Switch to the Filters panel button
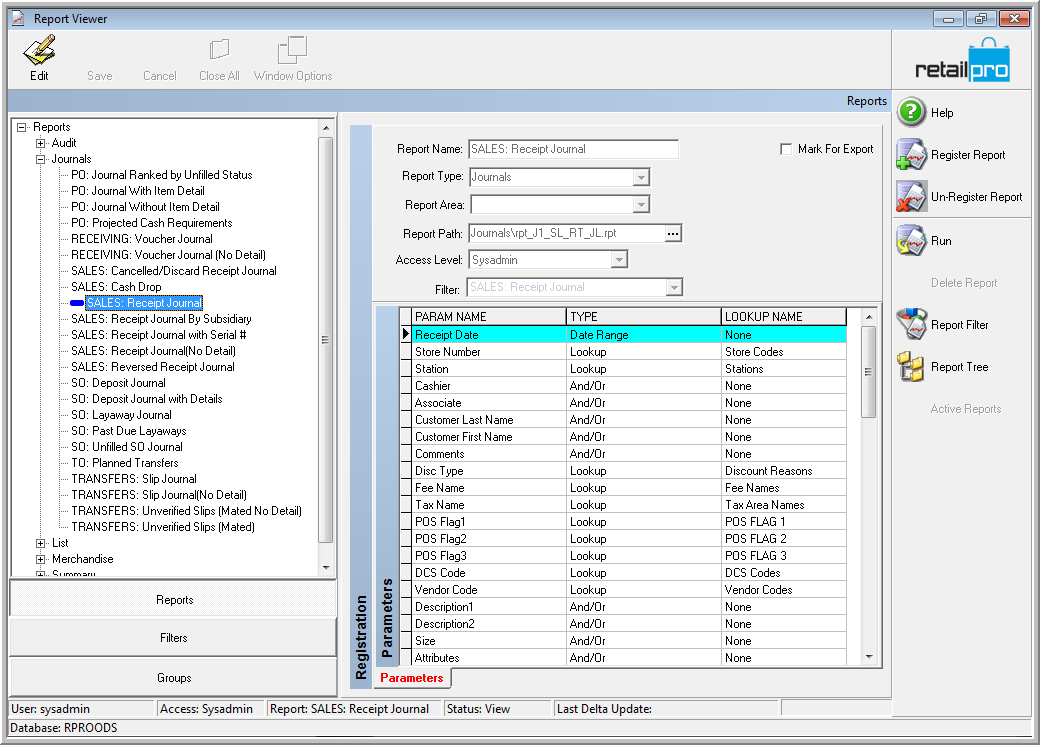The width and height of the screenshot is (1040, 745). tap(174, 638)
